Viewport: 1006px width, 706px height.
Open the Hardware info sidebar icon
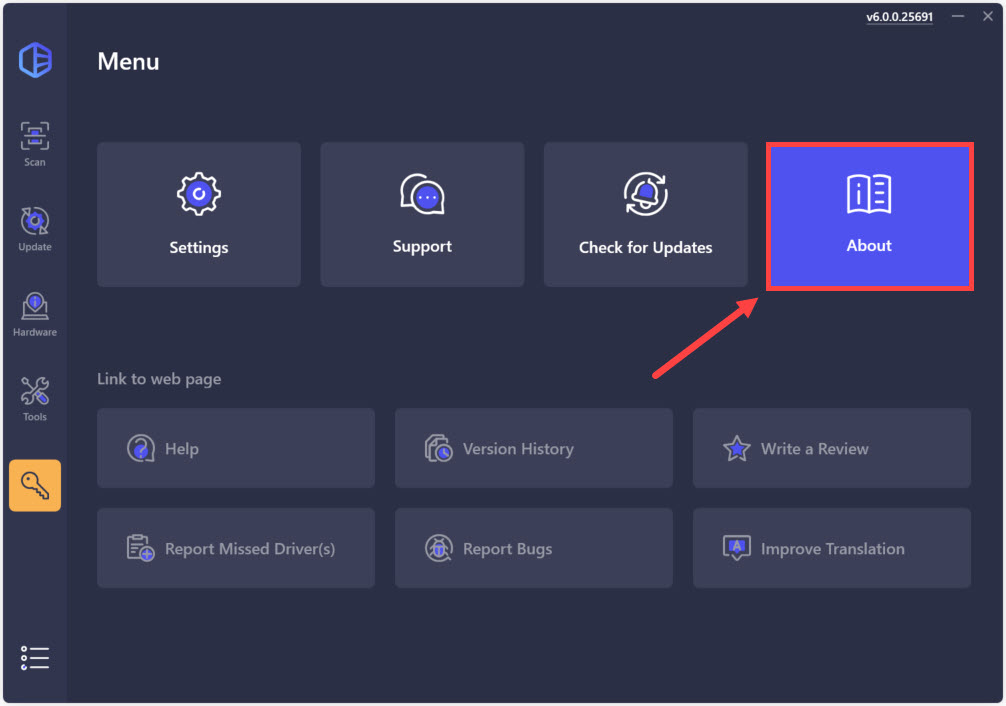(35, 314)
